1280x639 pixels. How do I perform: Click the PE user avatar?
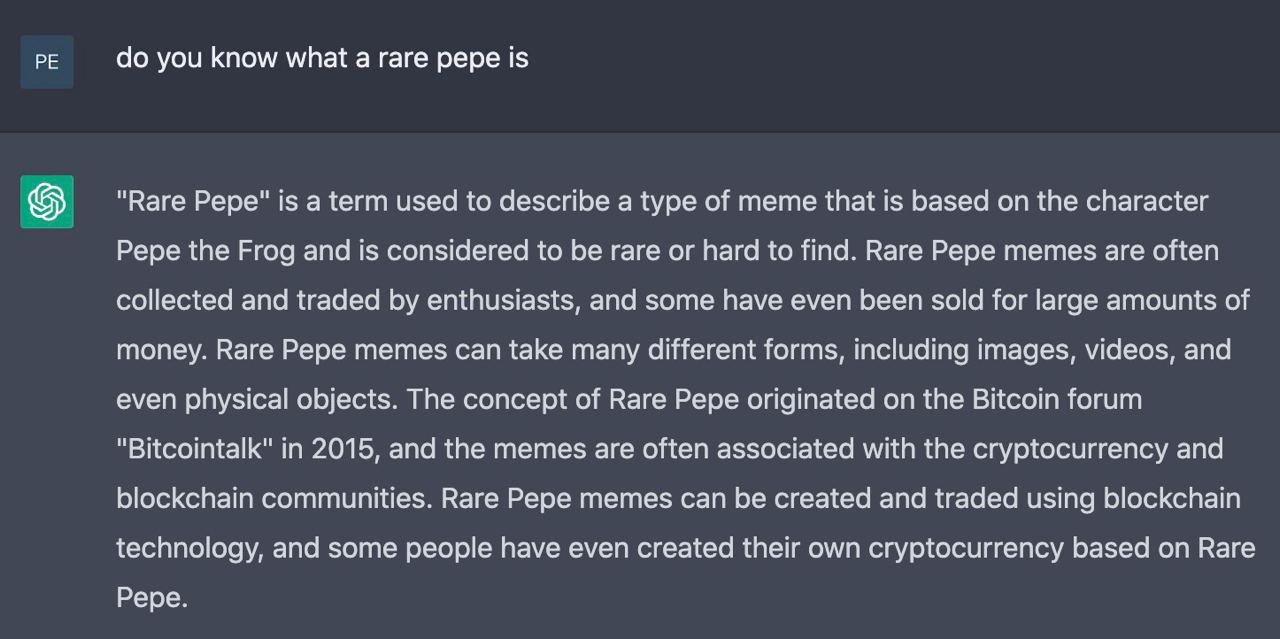(x=47, y=62)
